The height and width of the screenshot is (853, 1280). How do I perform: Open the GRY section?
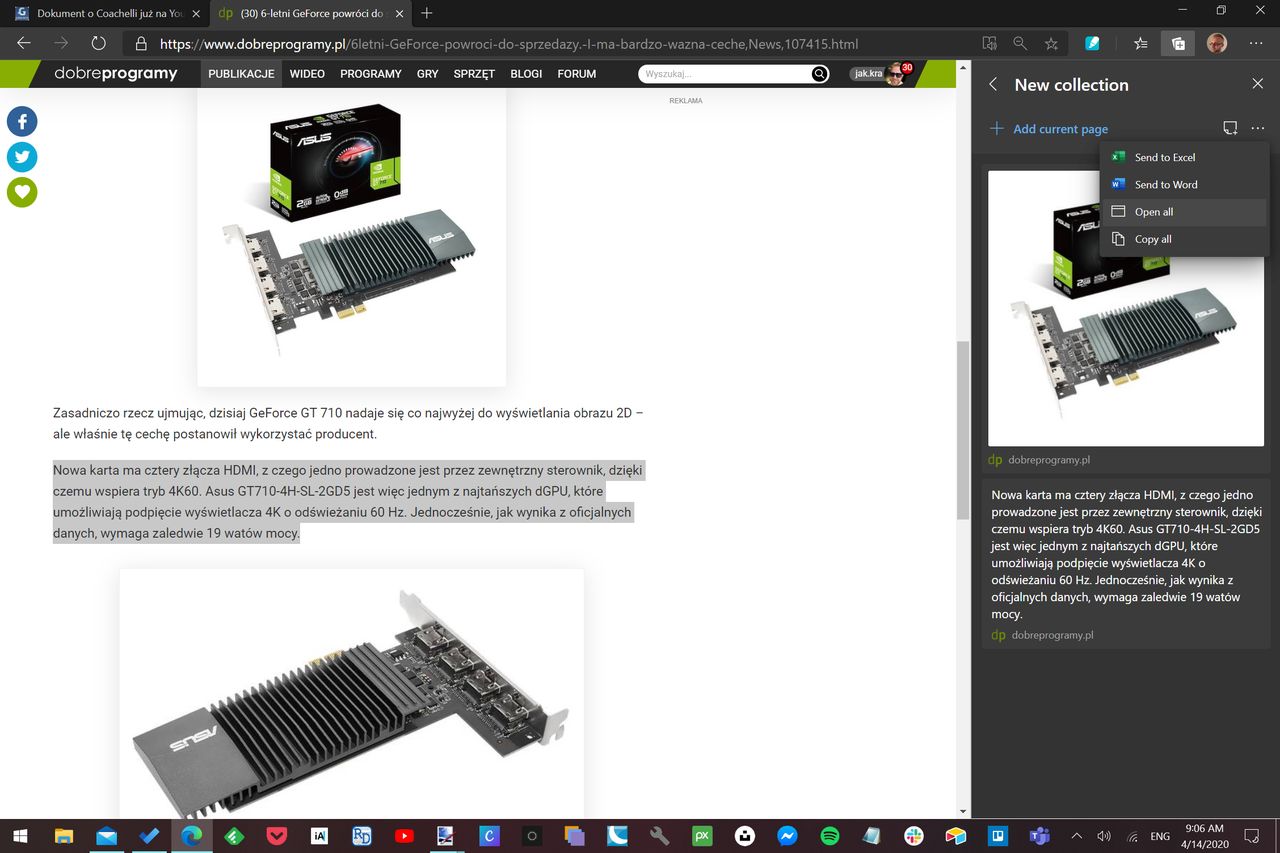pyautogui.click(x=428, y=74)
